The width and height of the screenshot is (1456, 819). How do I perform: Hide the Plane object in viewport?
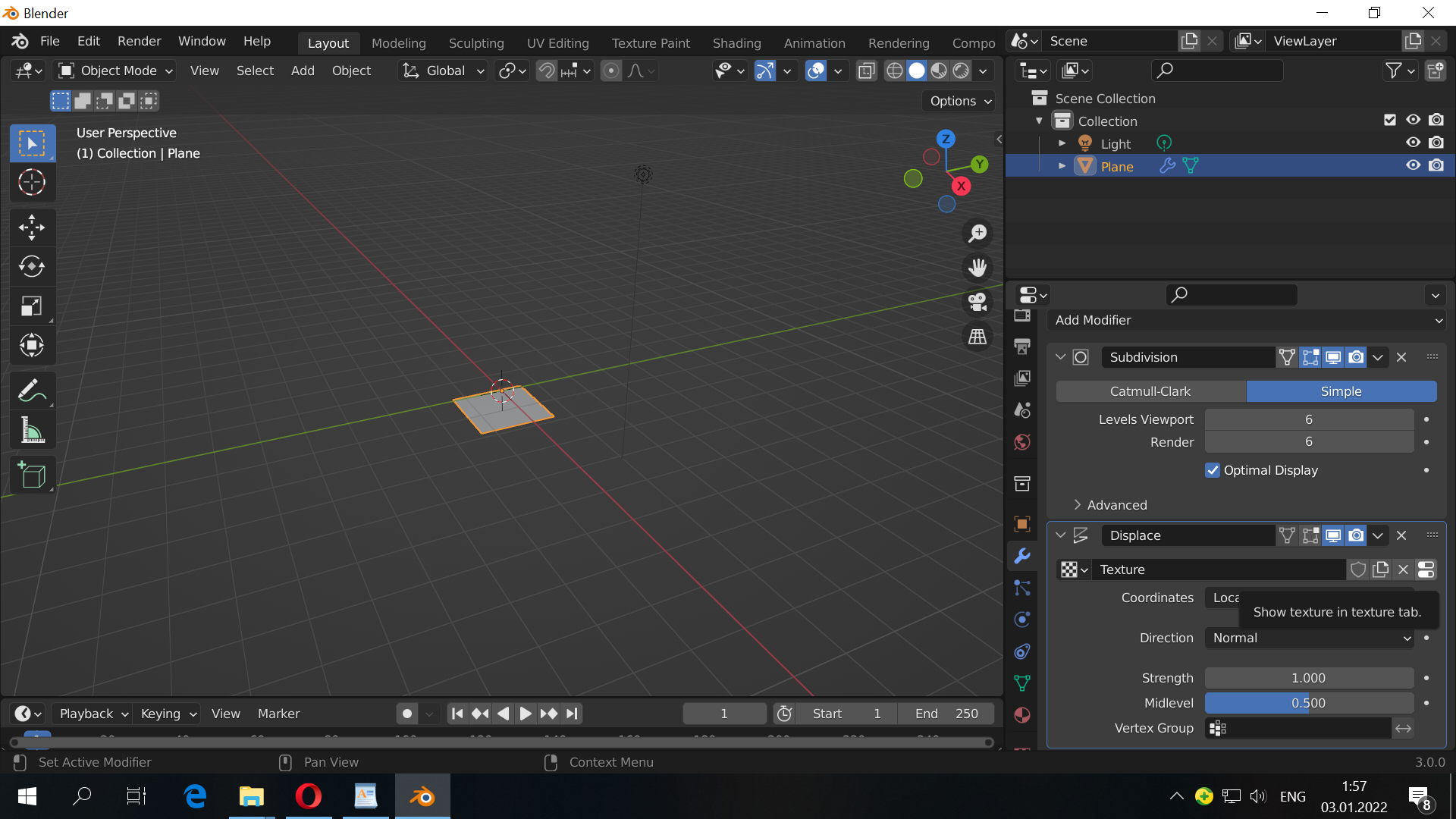1413,165
